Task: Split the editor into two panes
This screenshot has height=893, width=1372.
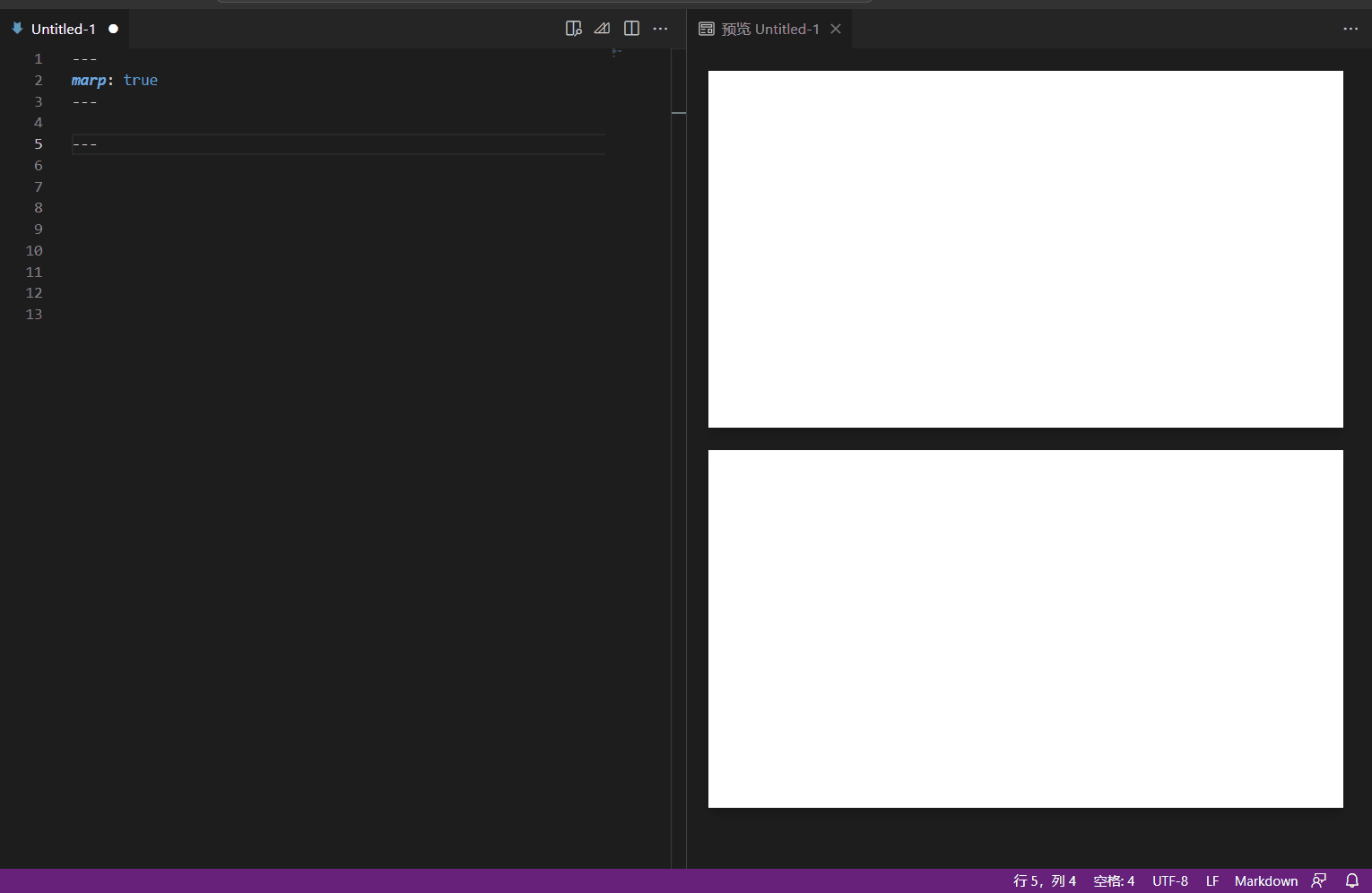Action: pyautogui.click(x=631, y=28)
